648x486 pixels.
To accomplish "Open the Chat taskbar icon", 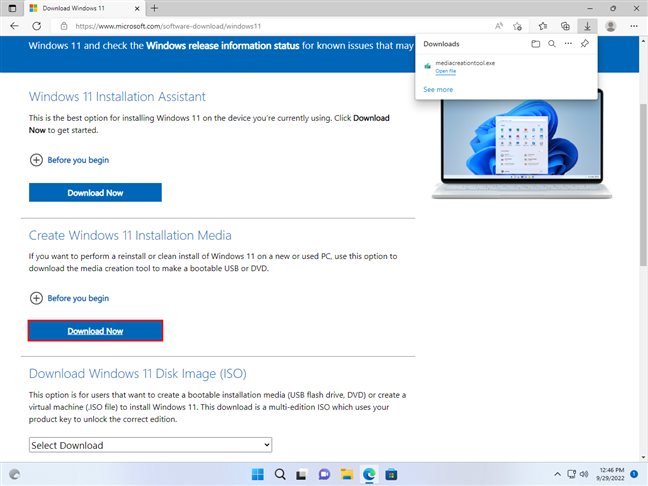I will click(x=324, y=474).
